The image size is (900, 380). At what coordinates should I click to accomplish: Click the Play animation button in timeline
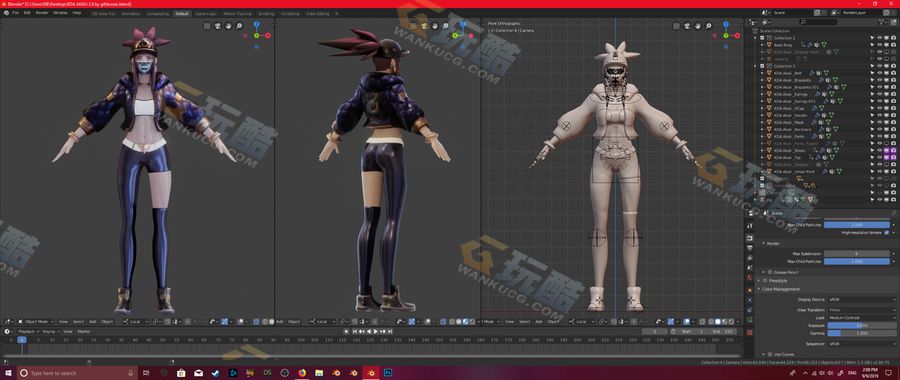pos(375,331)
